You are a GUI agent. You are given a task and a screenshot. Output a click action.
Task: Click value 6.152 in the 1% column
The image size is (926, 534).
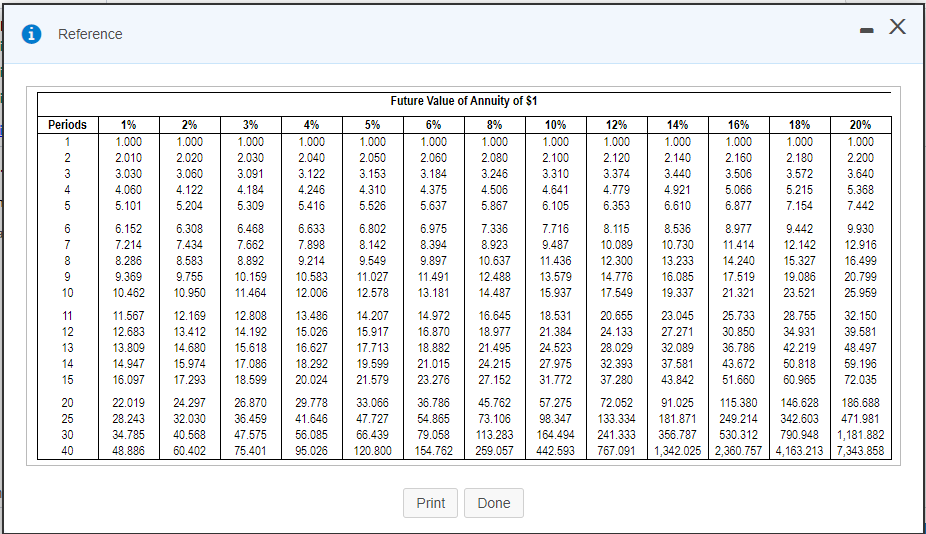(x=128, y=229)
